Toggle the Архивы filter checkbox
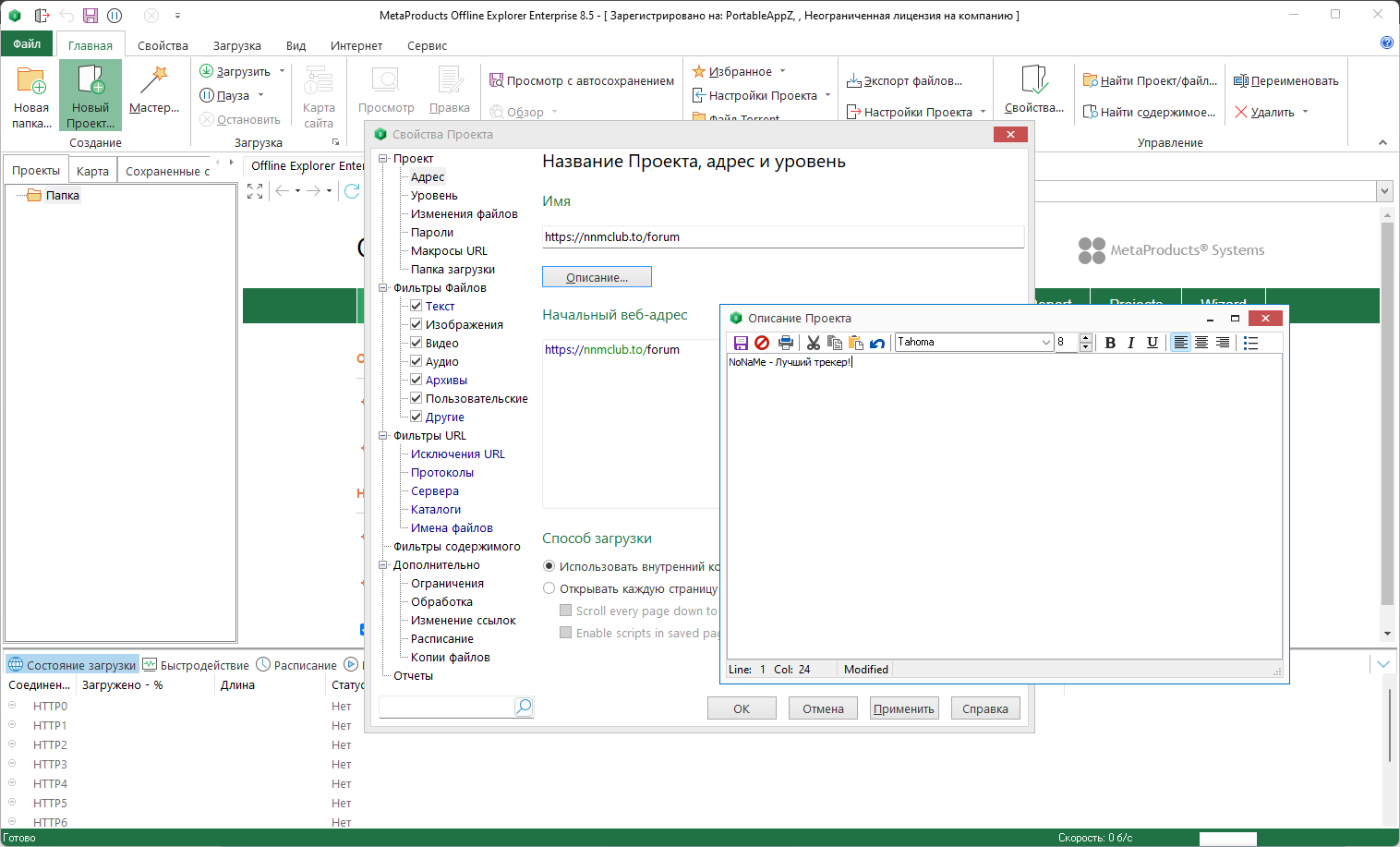This screenshot has width=1400, height=847. click(416, 380)
